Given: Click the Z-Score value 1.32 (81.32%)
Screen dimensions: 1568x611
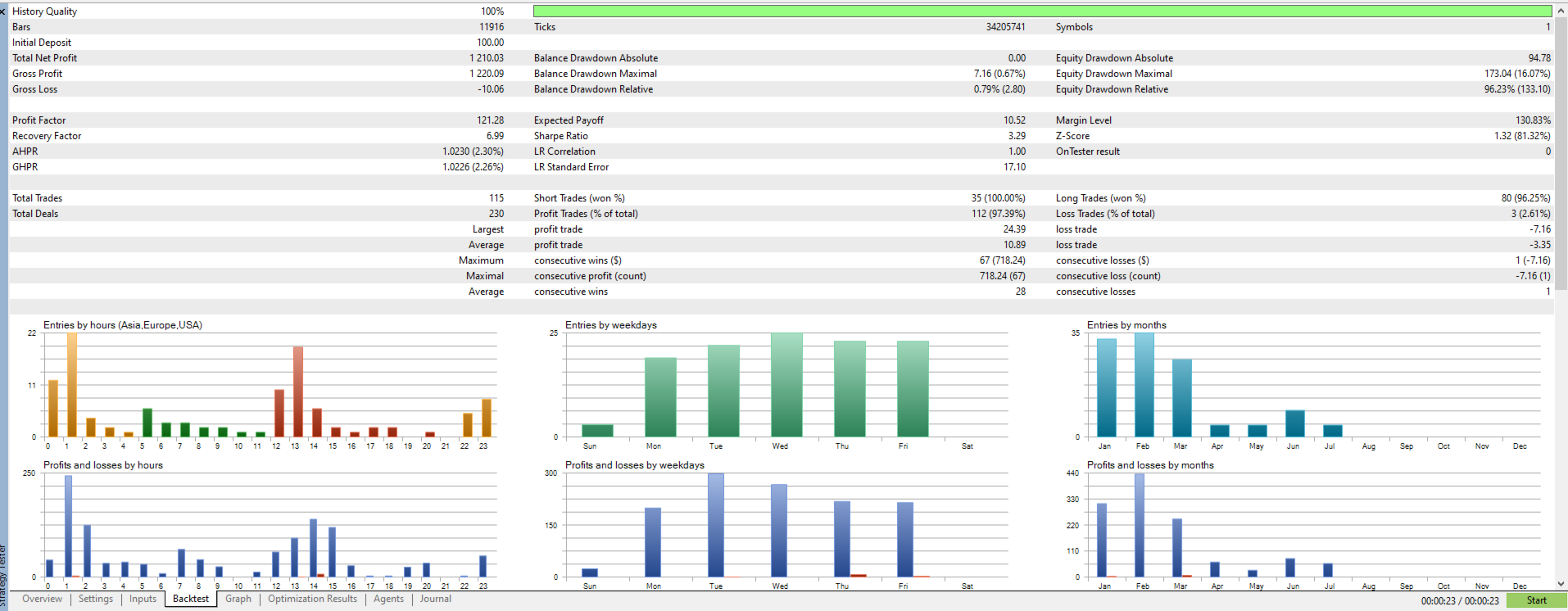Looking at the screenshot, I should tap(1522, 136).
